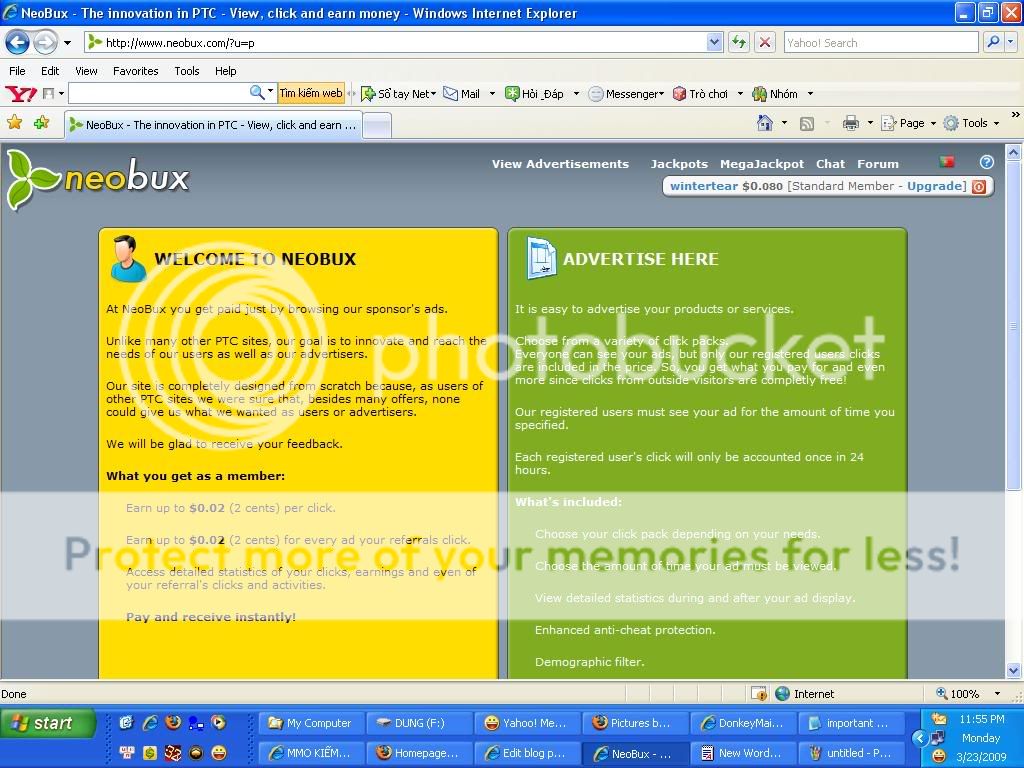Click the neobux logo
This screenshot has width=1024, height=768.
(98, 179)
